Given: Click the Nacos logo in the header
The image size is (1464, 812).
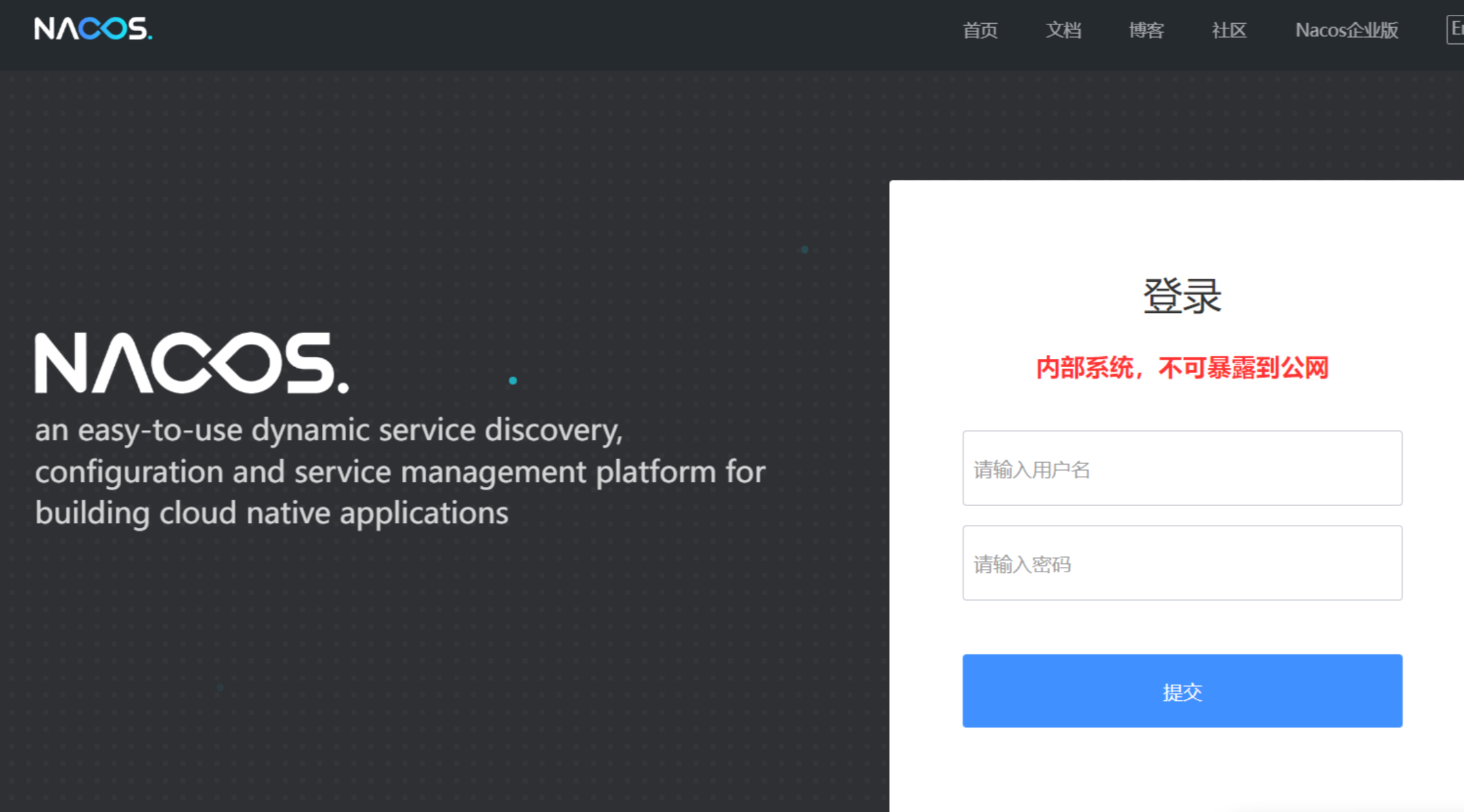Looking at the screenshot, I should tap(93, 29).
